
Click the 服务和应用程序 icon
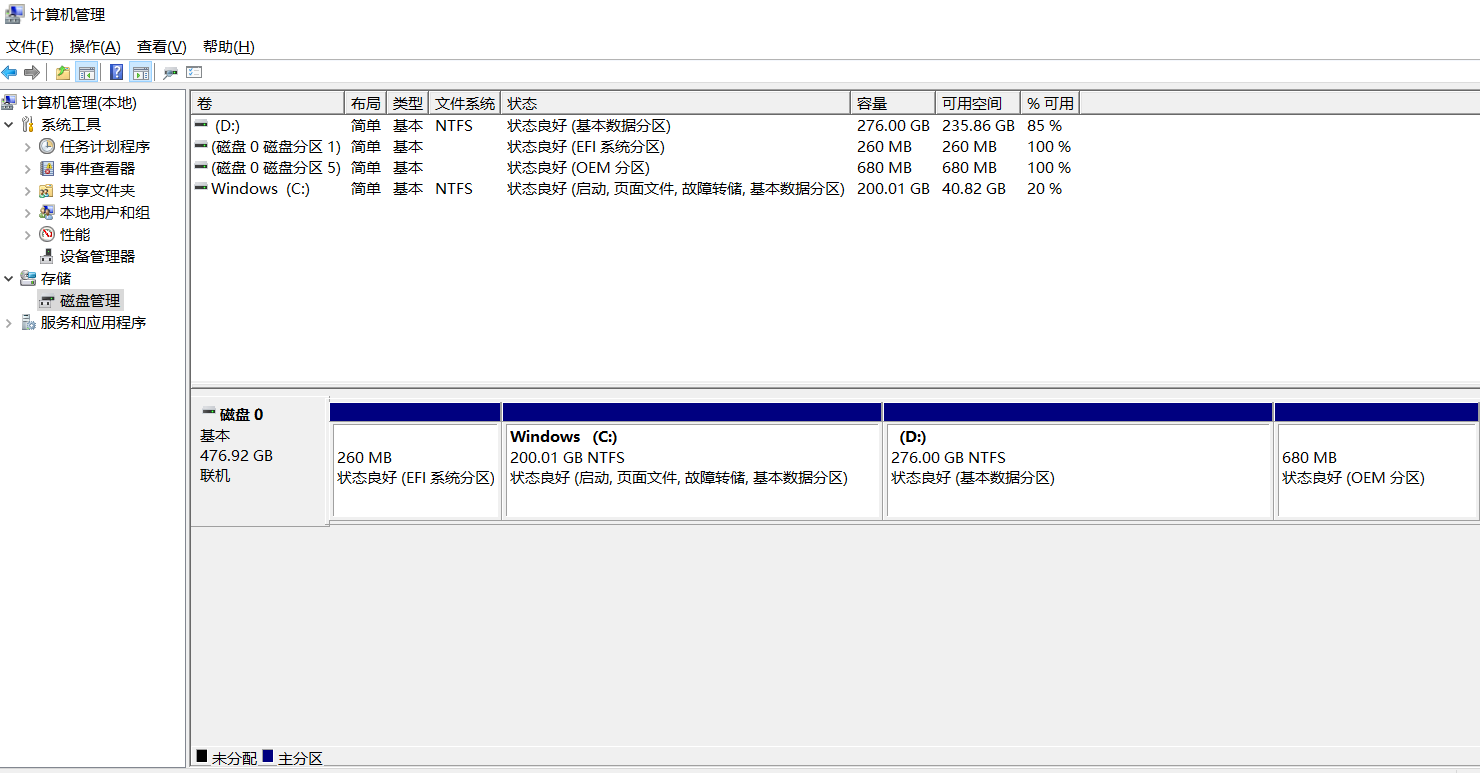pos(28,322)
